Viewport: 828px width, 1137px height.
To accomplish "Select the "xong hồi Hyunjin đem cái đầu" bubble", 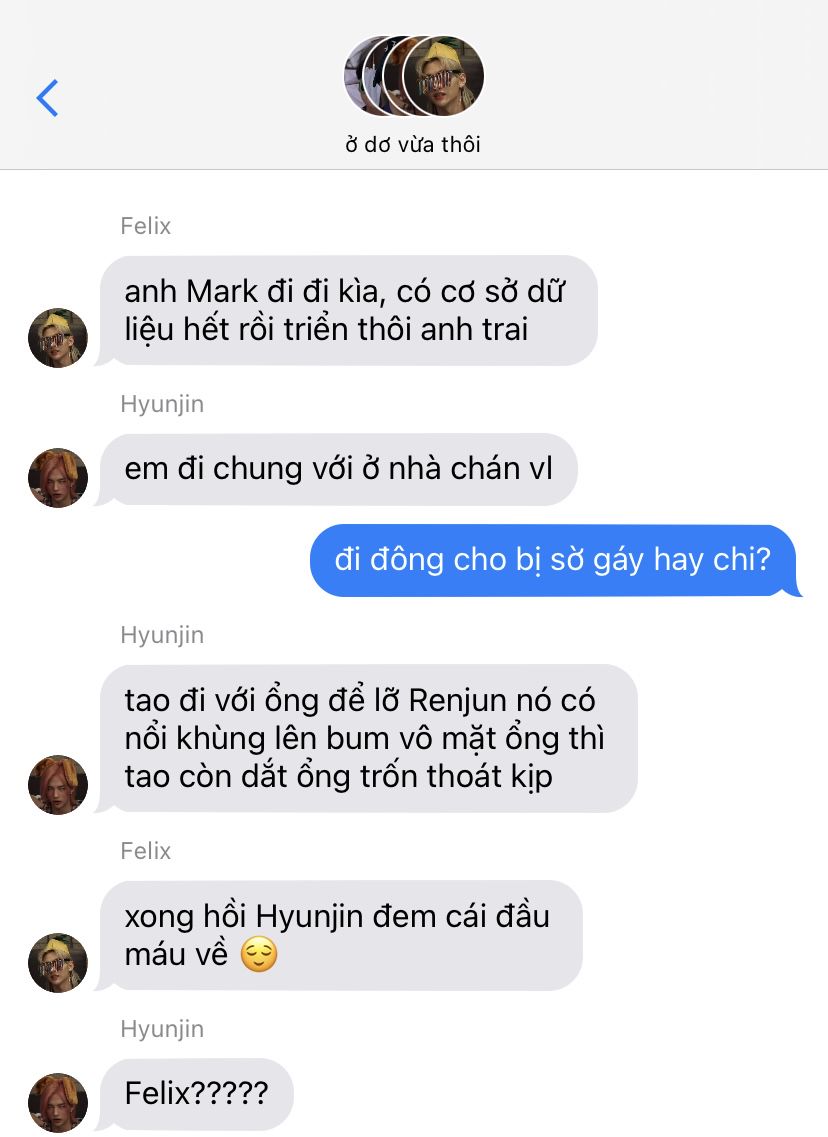I will click(x=341, y=935).
